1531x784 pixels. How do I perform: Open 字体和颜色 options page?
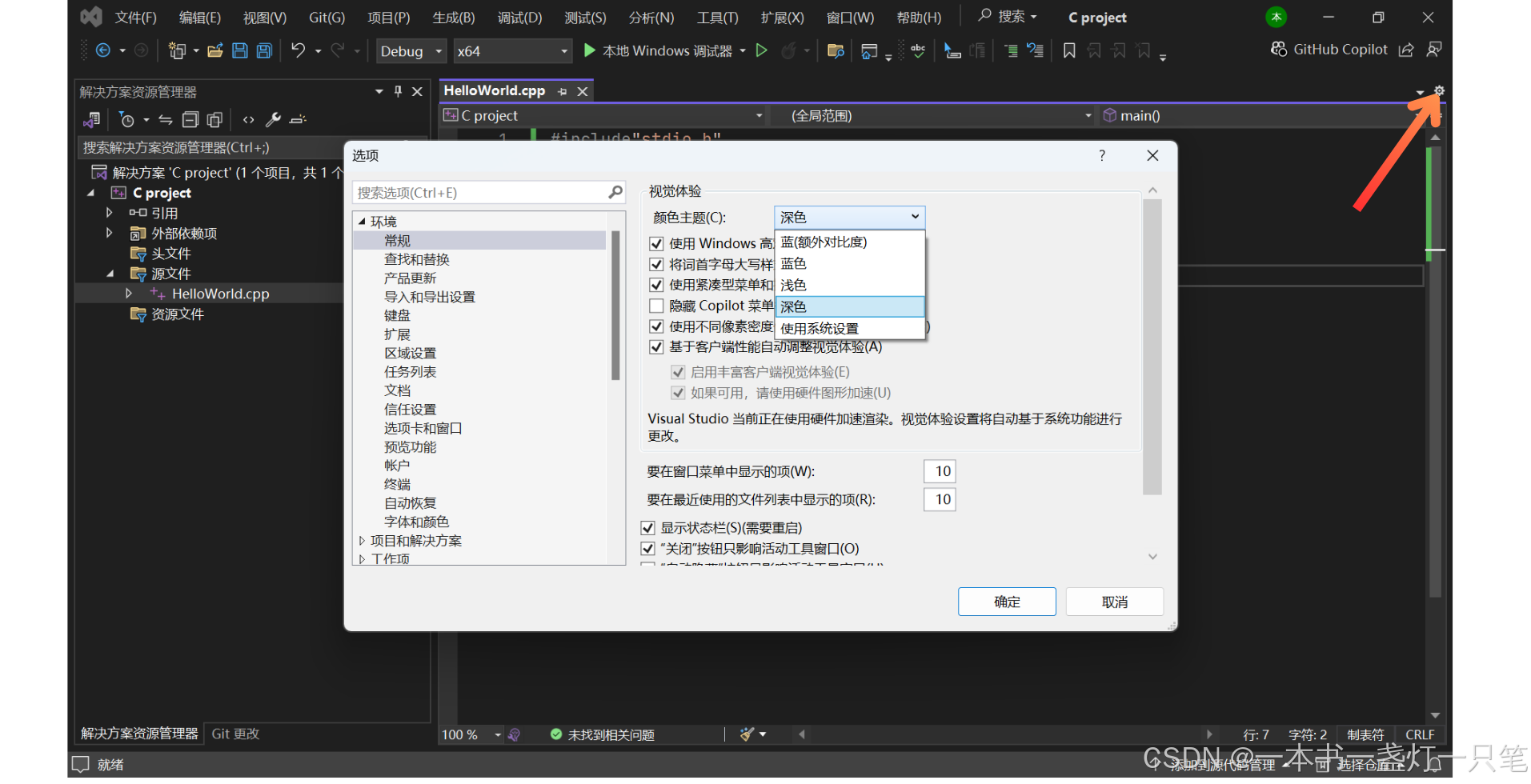(x=416, y=522)
